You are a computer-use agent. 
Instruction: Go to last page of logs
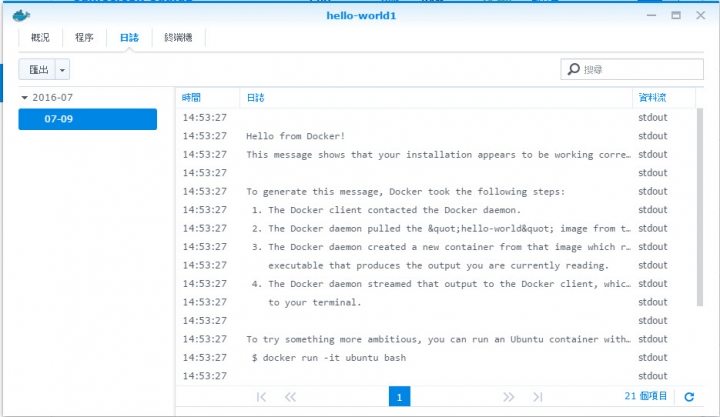tap(538, 397)
